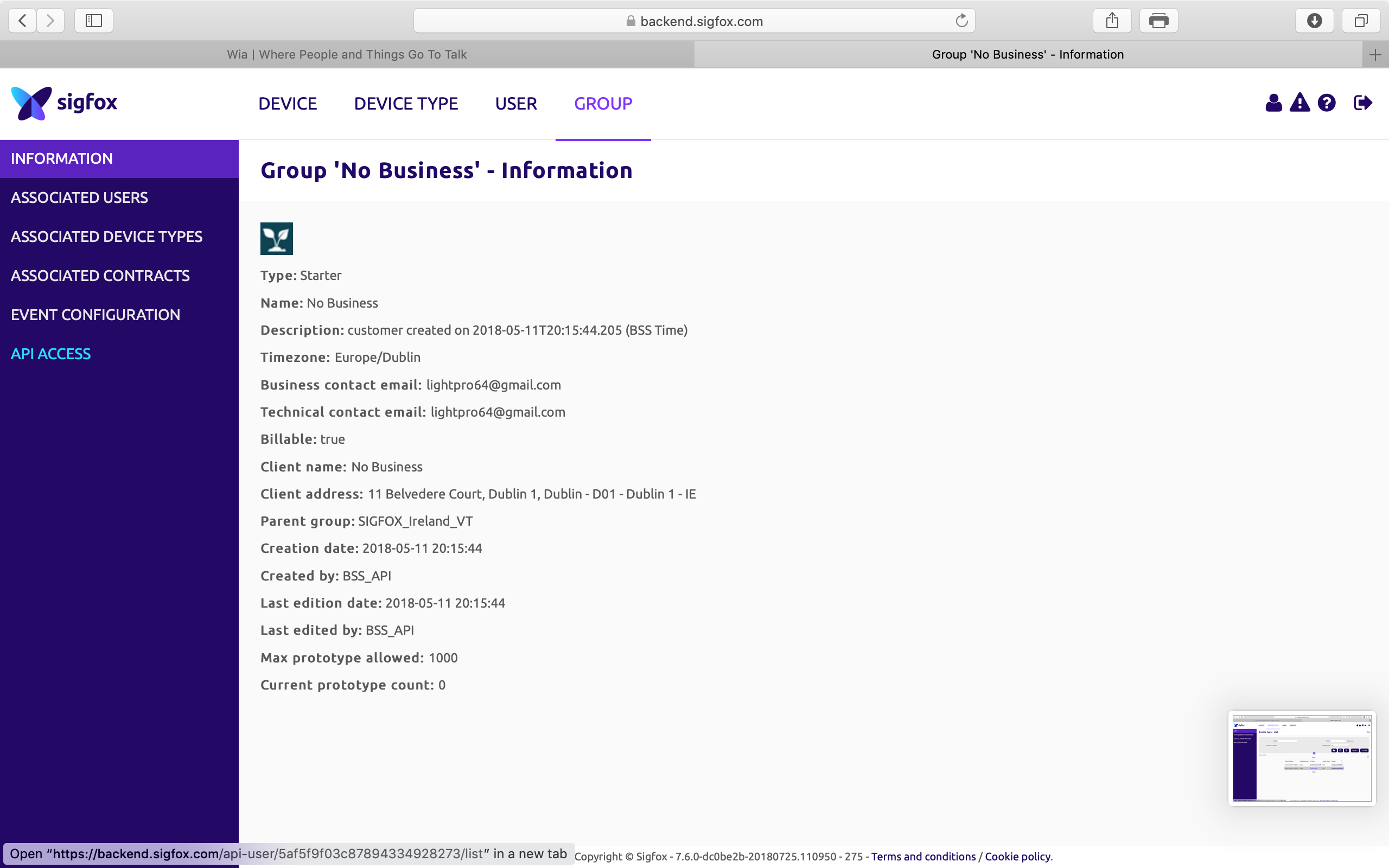The height and width of the screenshot is (868, 1389).
Task: Open Terms and conditions link
Action: [x=923, y=857]
